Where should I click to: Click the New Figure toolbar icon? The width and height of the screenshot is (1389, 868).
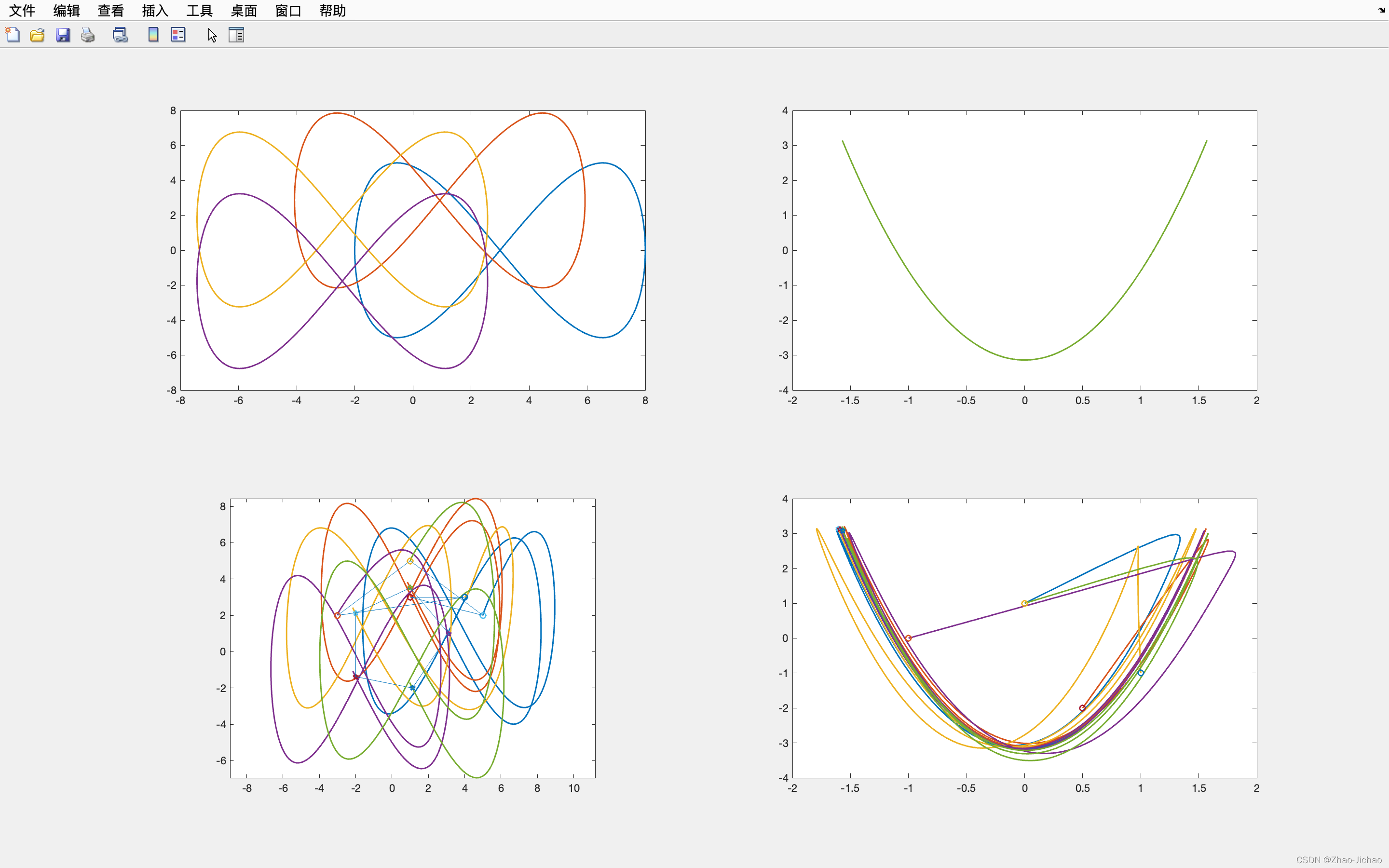click(x=13, y=35)
